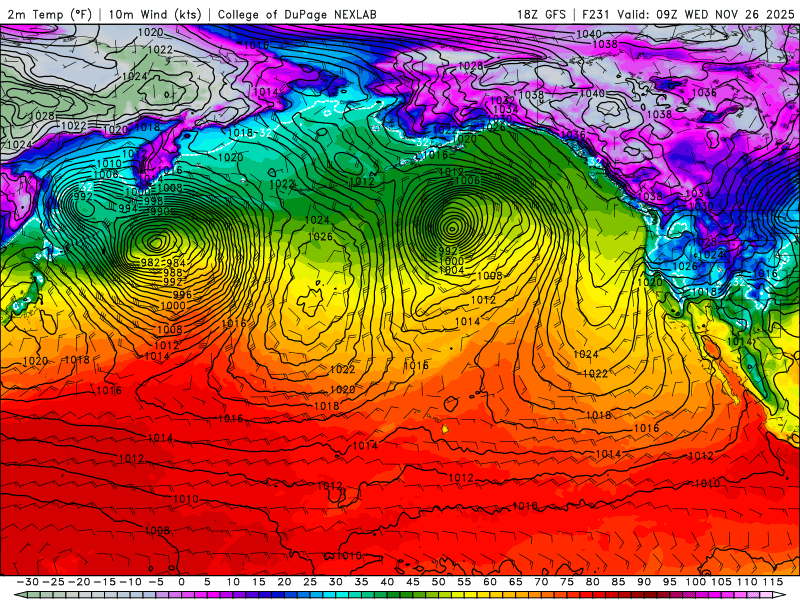800x600 pixels.
Task: Click the "100" value on the color scale
Action: 695,582
